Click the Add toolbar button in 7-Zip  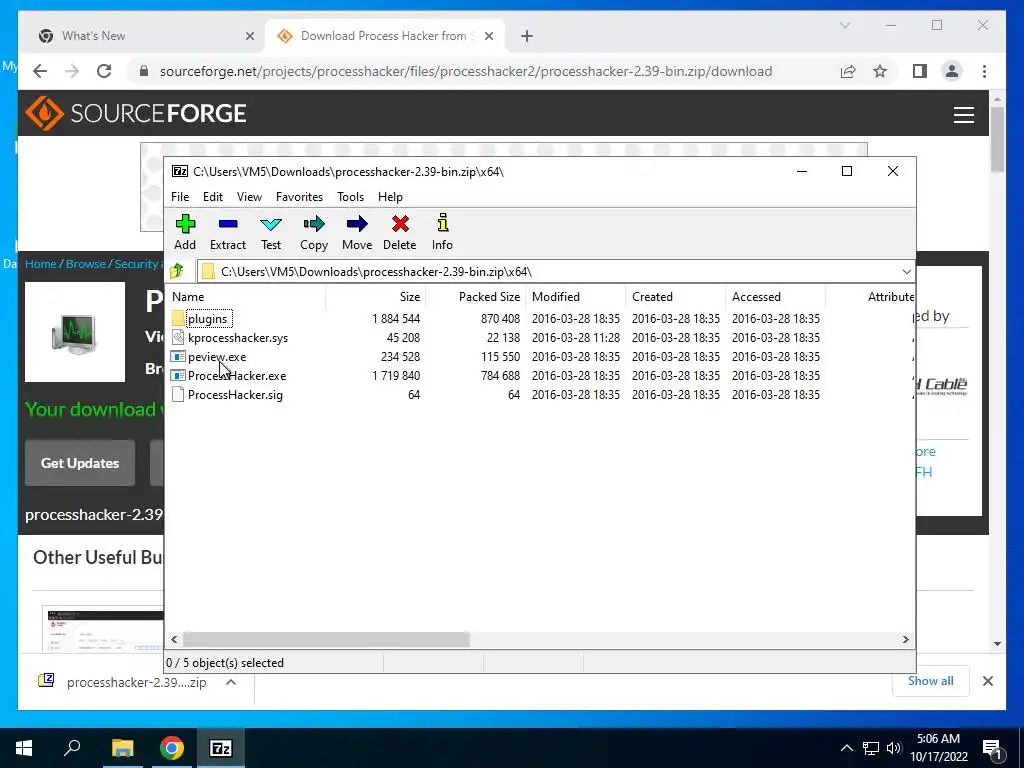(x=185, y=232)
